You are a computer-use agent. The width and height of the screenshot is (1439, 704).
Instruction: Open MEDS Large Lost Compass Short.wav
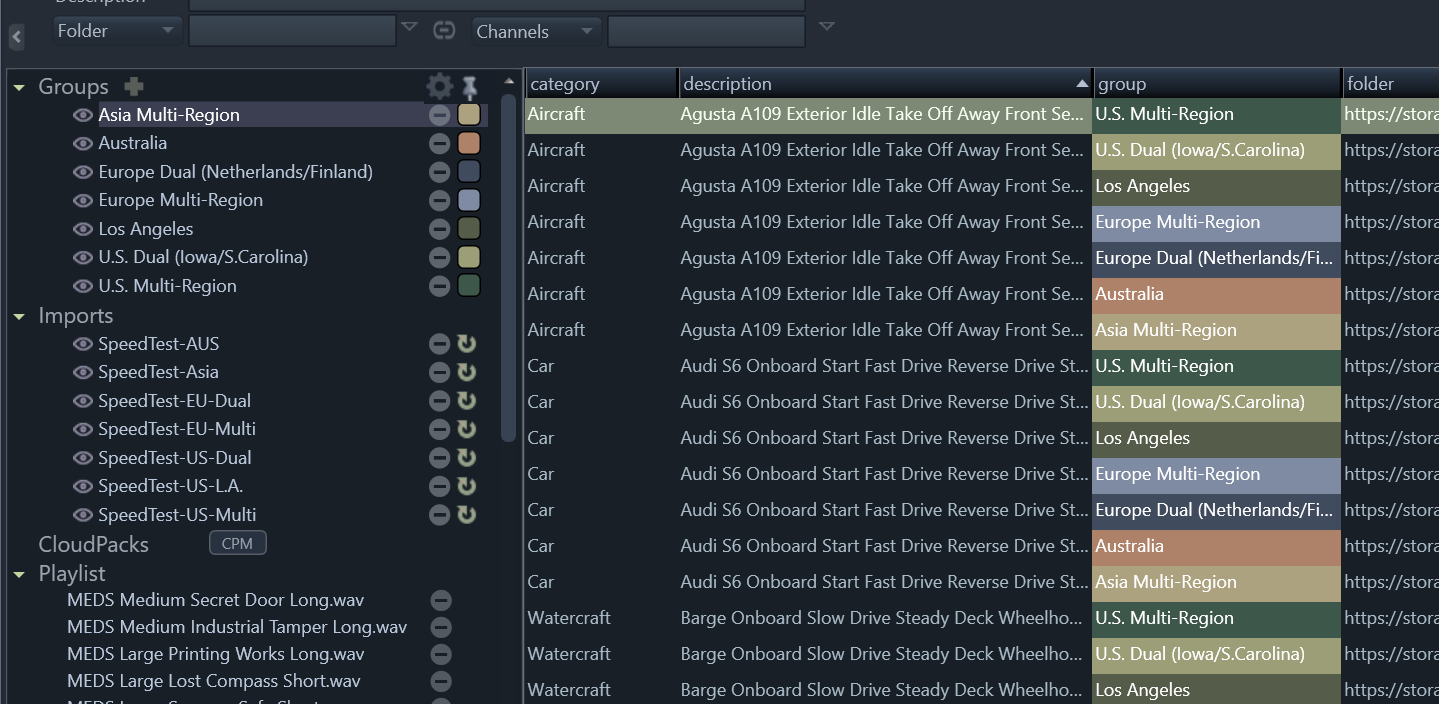[214, 681]
